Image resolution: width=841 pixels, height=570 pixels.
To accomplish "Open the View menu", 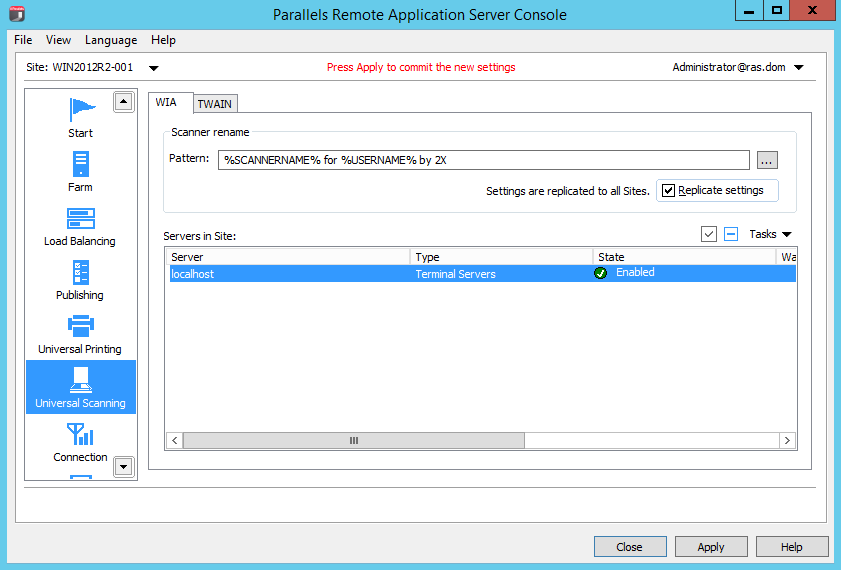I will [58, 40].
